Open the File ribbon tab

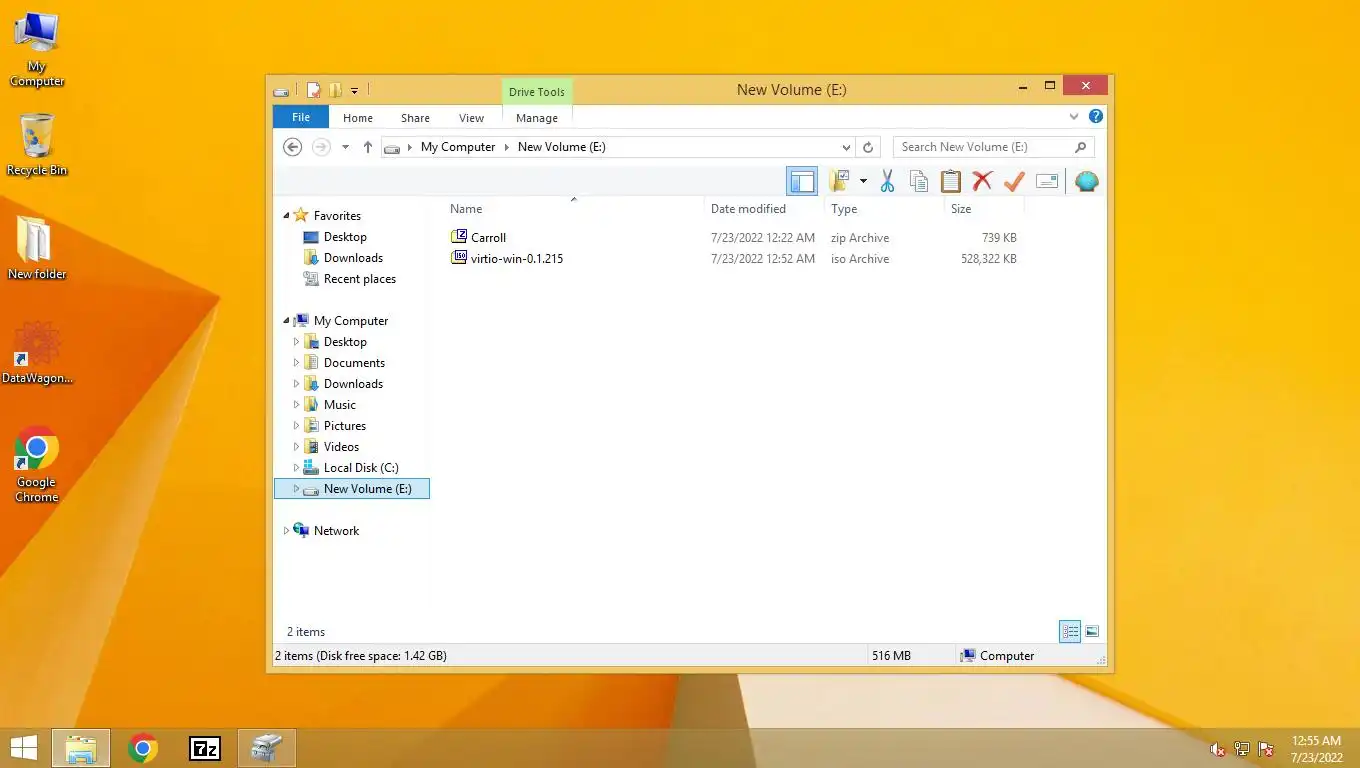click(301, 117)
